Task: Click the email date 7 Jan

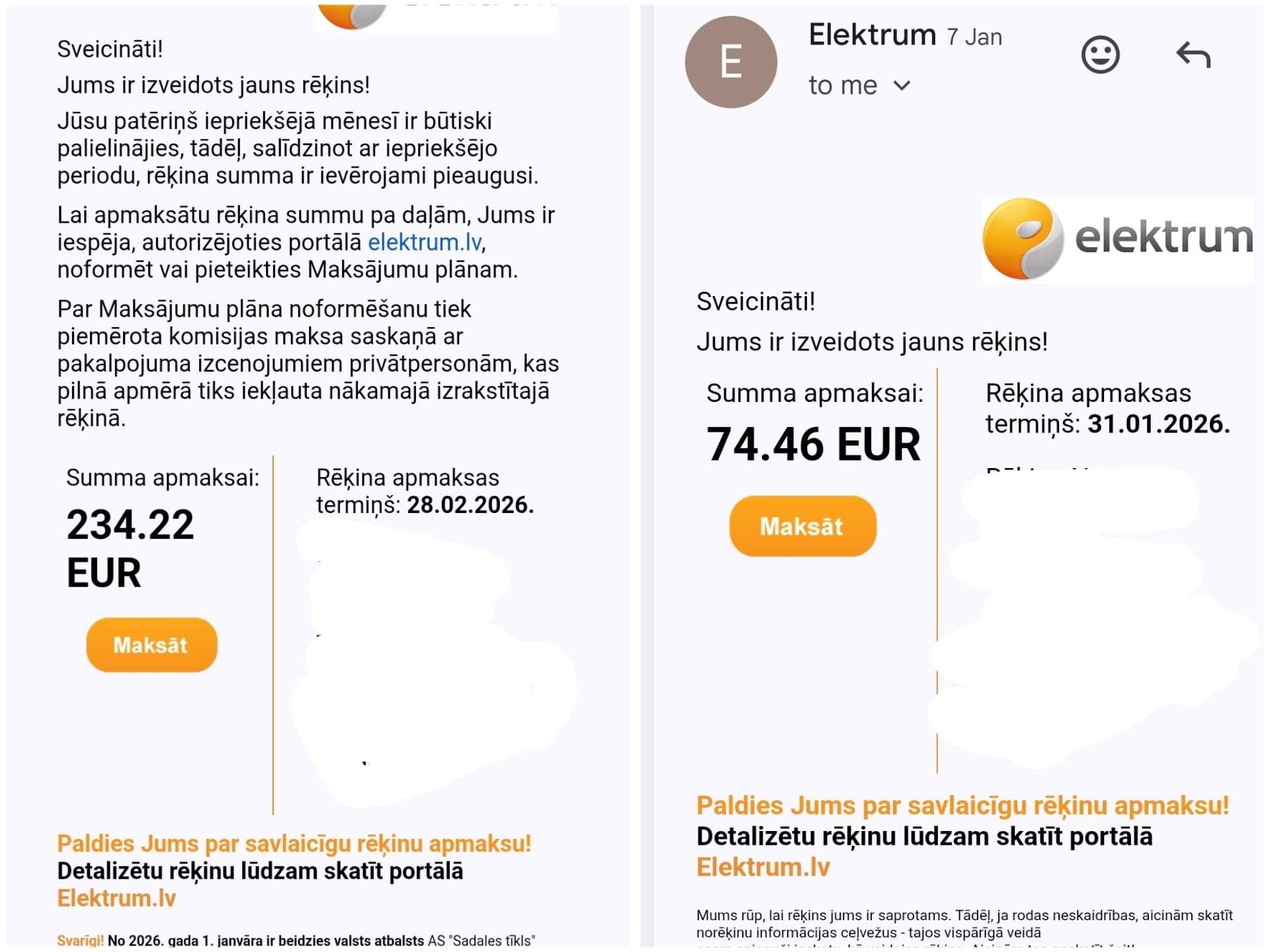Action: (974, 37)
